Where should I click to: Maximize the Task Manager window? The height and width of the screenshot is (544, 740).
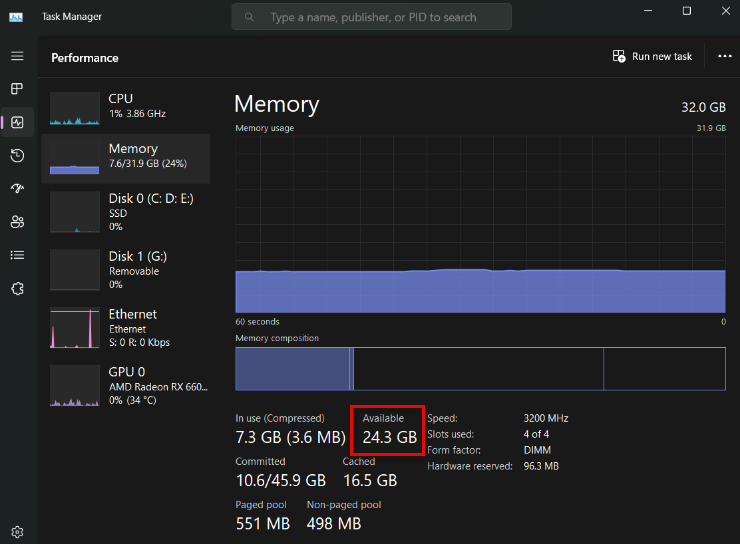point(687,11)
